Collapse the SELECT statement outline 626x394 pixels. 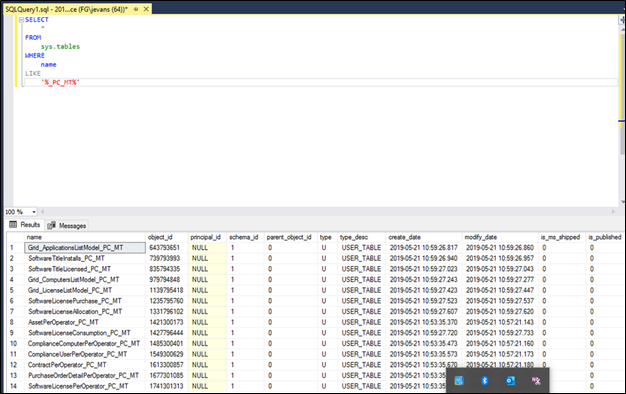(21, 20)
